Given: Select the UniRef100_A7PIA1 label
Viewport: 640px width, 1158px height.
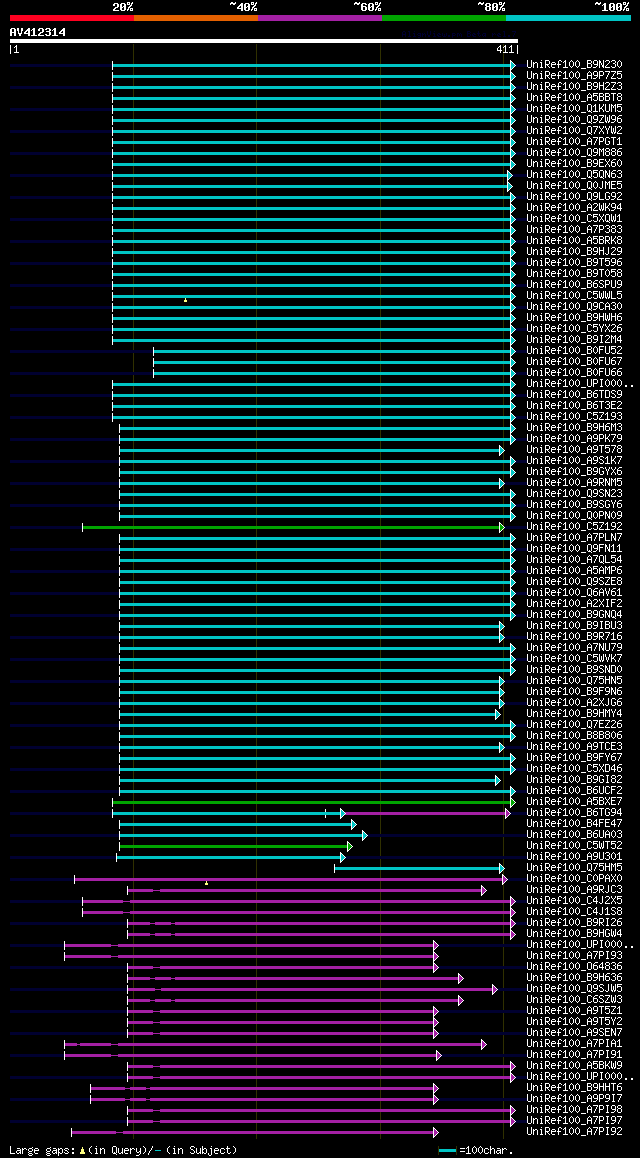Looking at the screenshot, I should click(574, 1044).
